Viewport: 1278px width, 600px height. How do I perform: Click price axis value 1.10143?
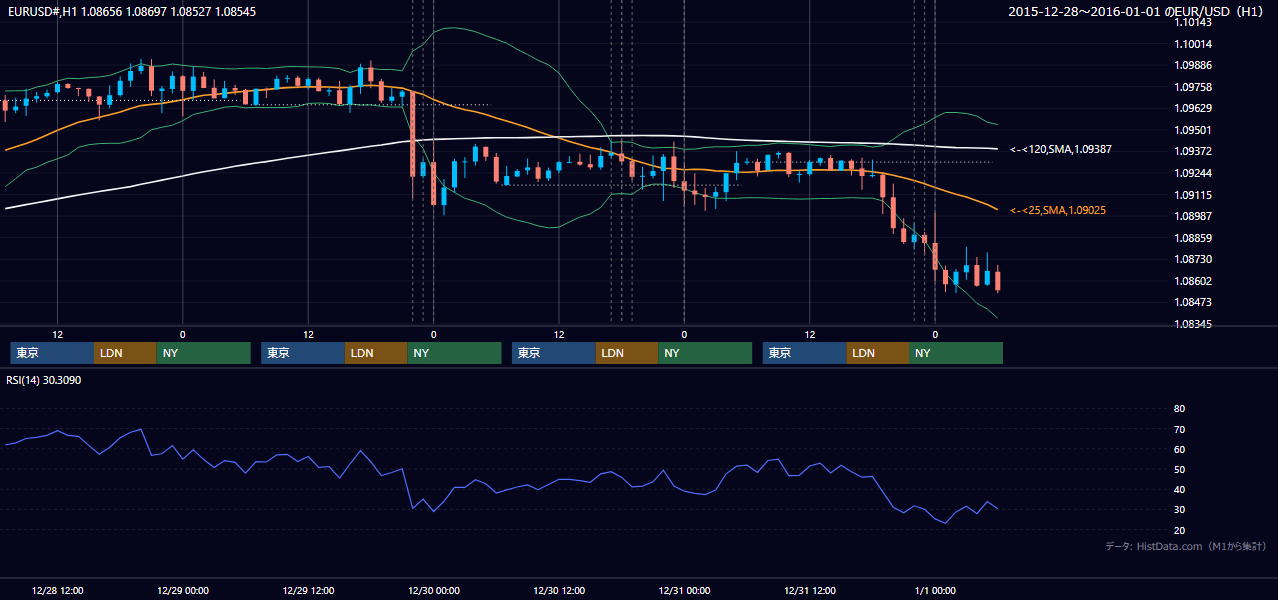point(1192,22)
